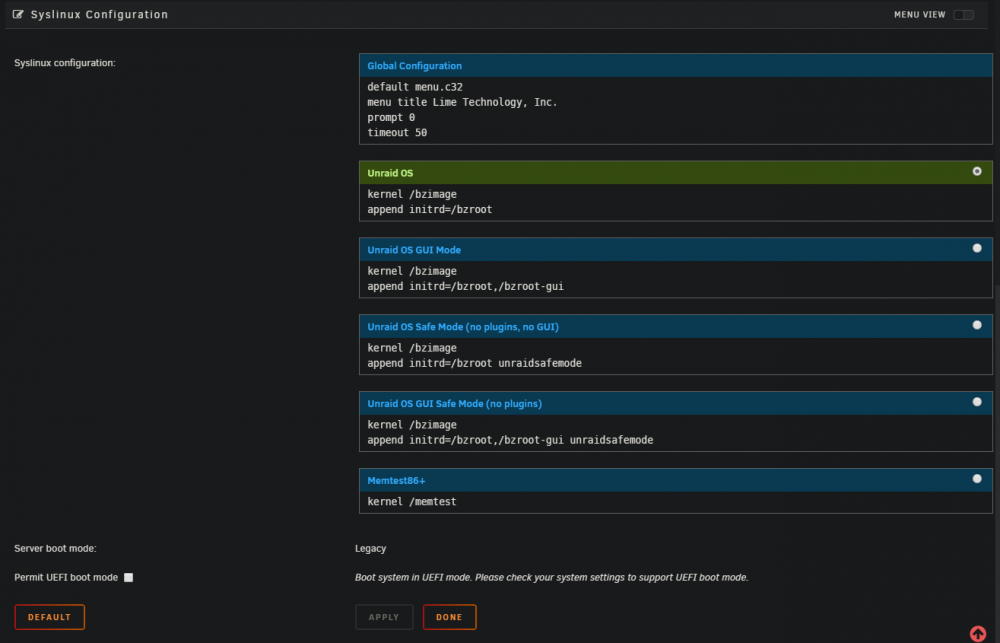Select Unraid OS GUI Mode radio button

click(976, 248)
